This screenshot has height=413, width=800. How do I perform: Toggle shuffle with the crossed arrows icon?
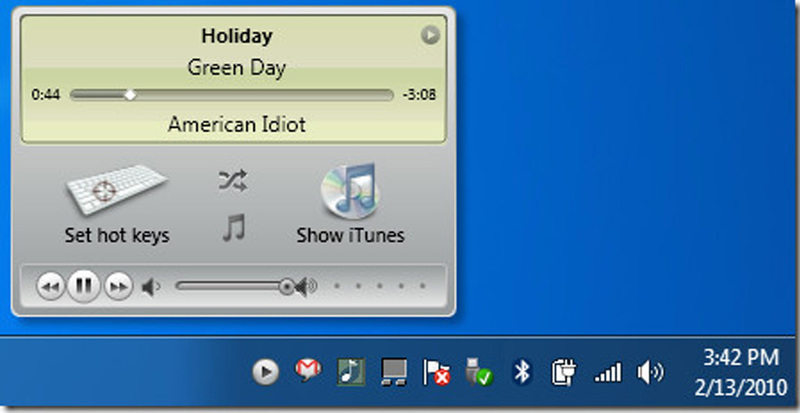(x=233, y=181)
